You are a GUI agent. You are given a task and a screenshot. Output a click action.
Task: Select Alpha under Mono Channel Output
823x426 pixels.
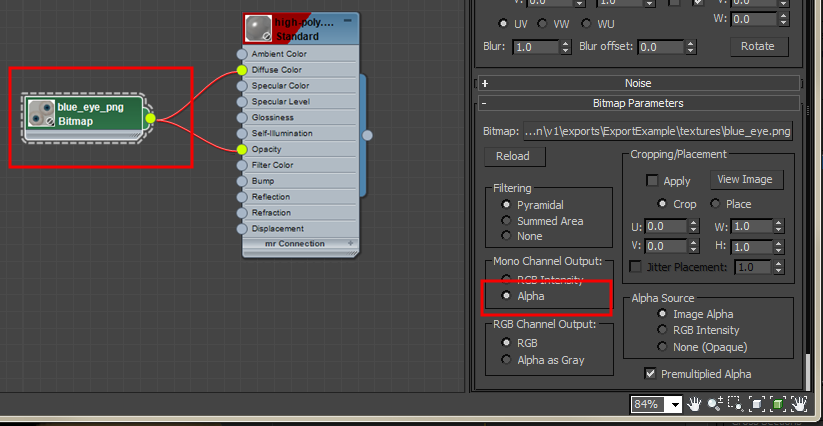tap(507, 296)
